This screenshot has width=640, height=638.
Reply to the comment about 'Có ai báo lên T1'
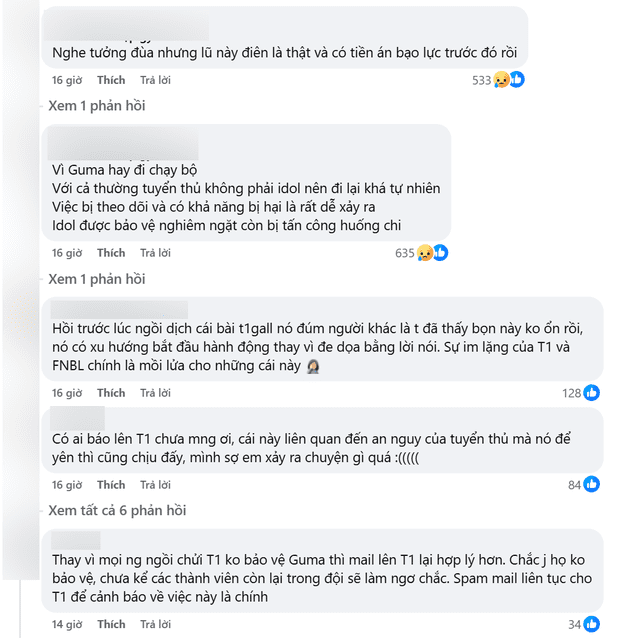(156, 485)
